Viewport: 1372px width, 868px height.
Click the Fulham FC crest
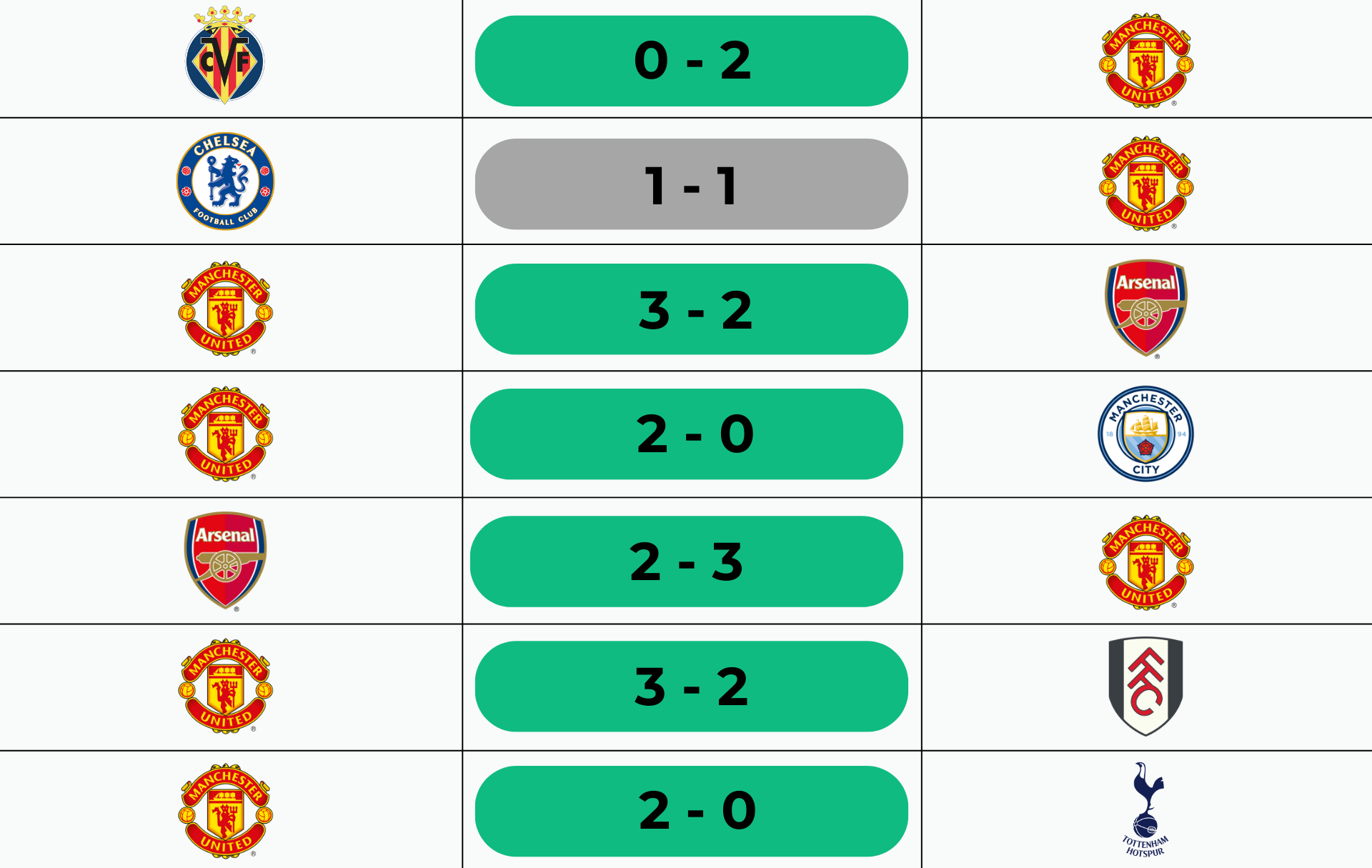coord(1145,686)
